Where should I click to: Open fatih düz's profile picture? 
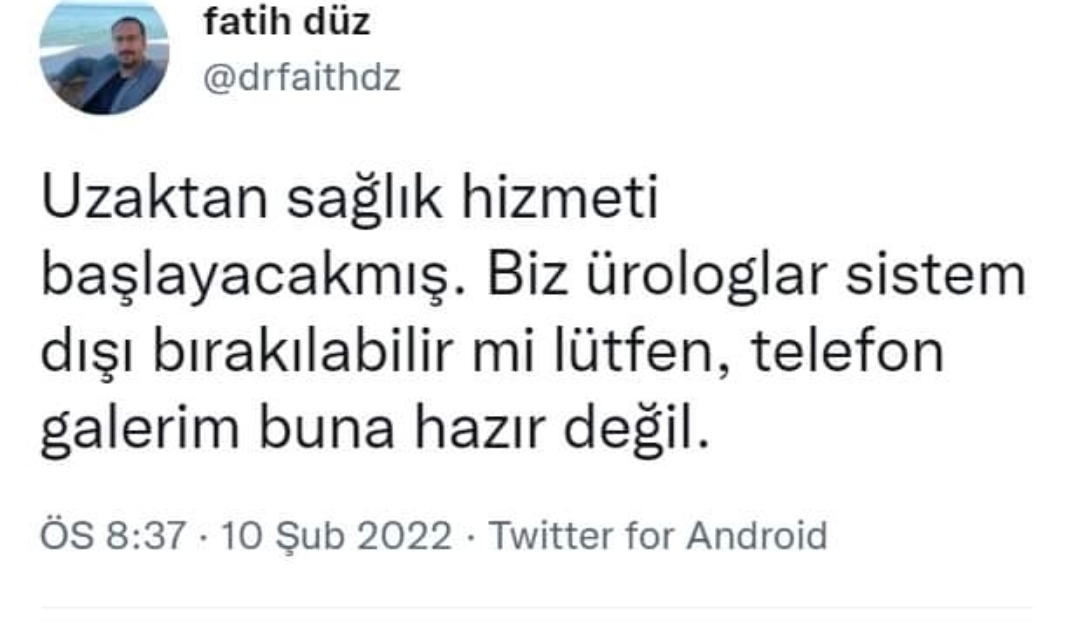[x=104, y=57]
